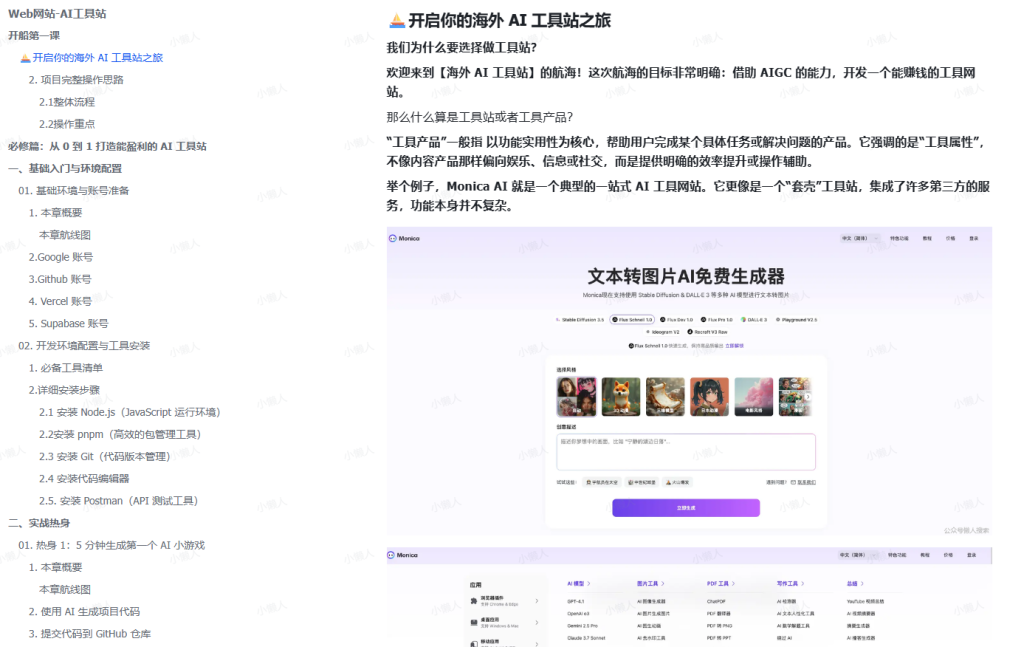Image resolution: width=1024 pixels, height=647 pixels.
Task: Click the 开船第一课 outline heading
Action: (x=34, y=36)
